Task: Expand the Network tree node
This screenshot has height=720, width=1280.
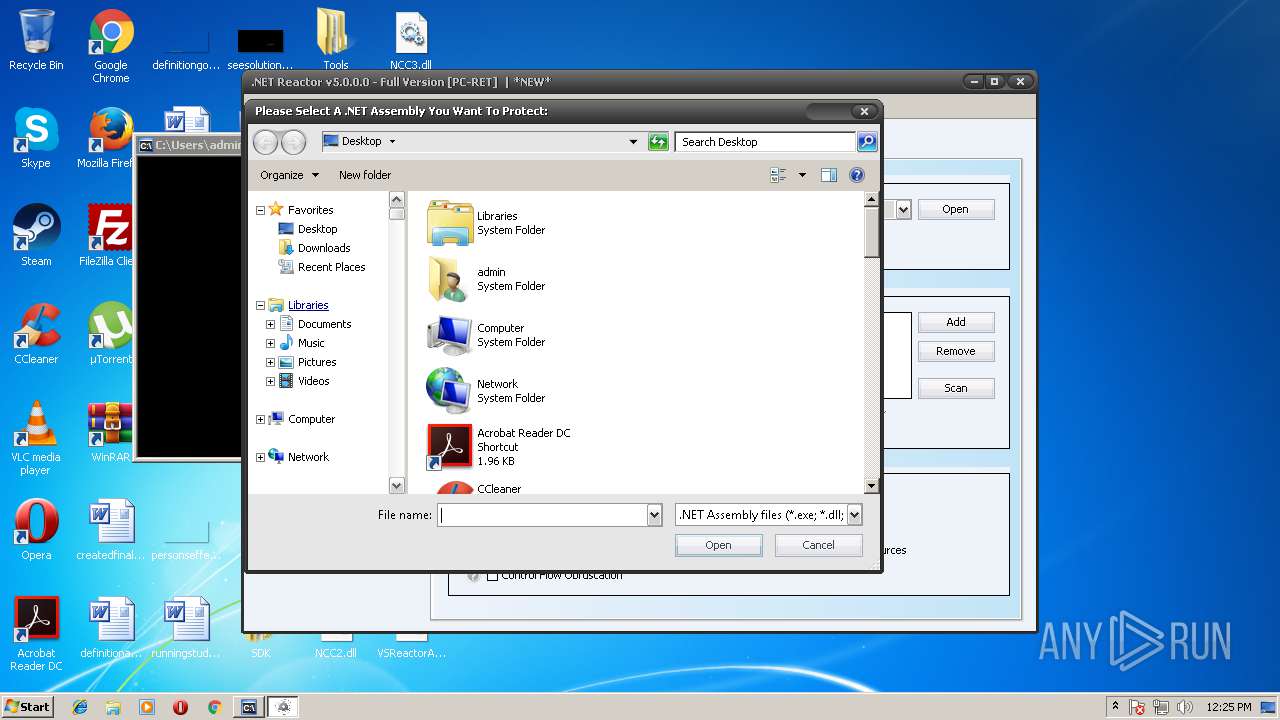Action: 261,457
